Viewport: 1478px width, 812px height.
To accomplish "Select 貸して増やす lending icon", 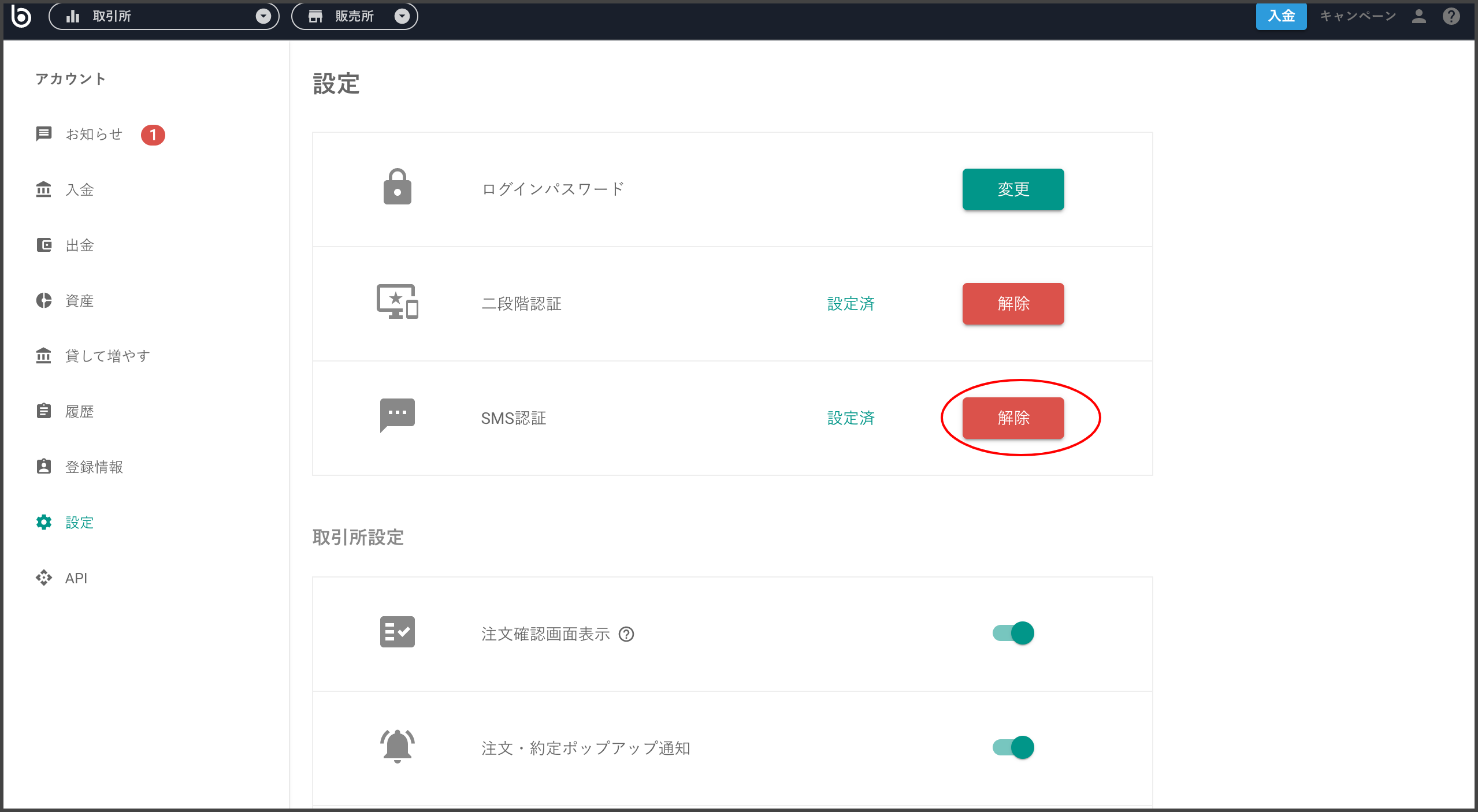I will pyautogui.click(x=44, y=356).
